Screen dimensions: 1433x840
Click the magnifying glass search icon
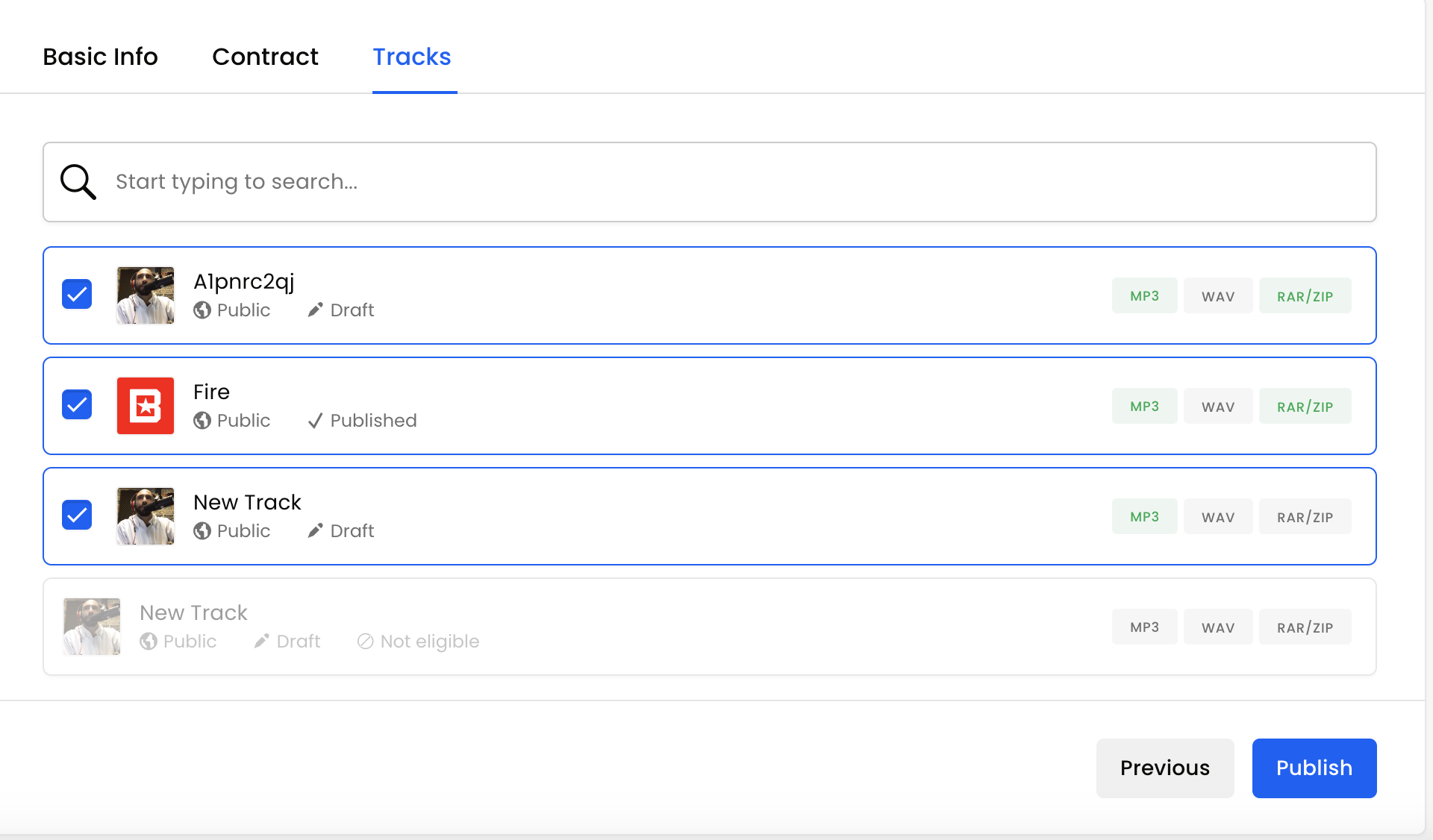click(x=78, y=182)
